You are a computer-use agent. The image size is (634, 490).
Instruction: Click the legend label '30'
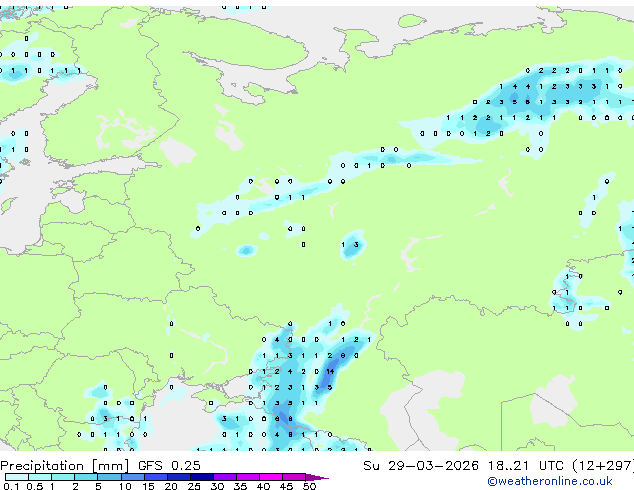(x=217, y=486)
